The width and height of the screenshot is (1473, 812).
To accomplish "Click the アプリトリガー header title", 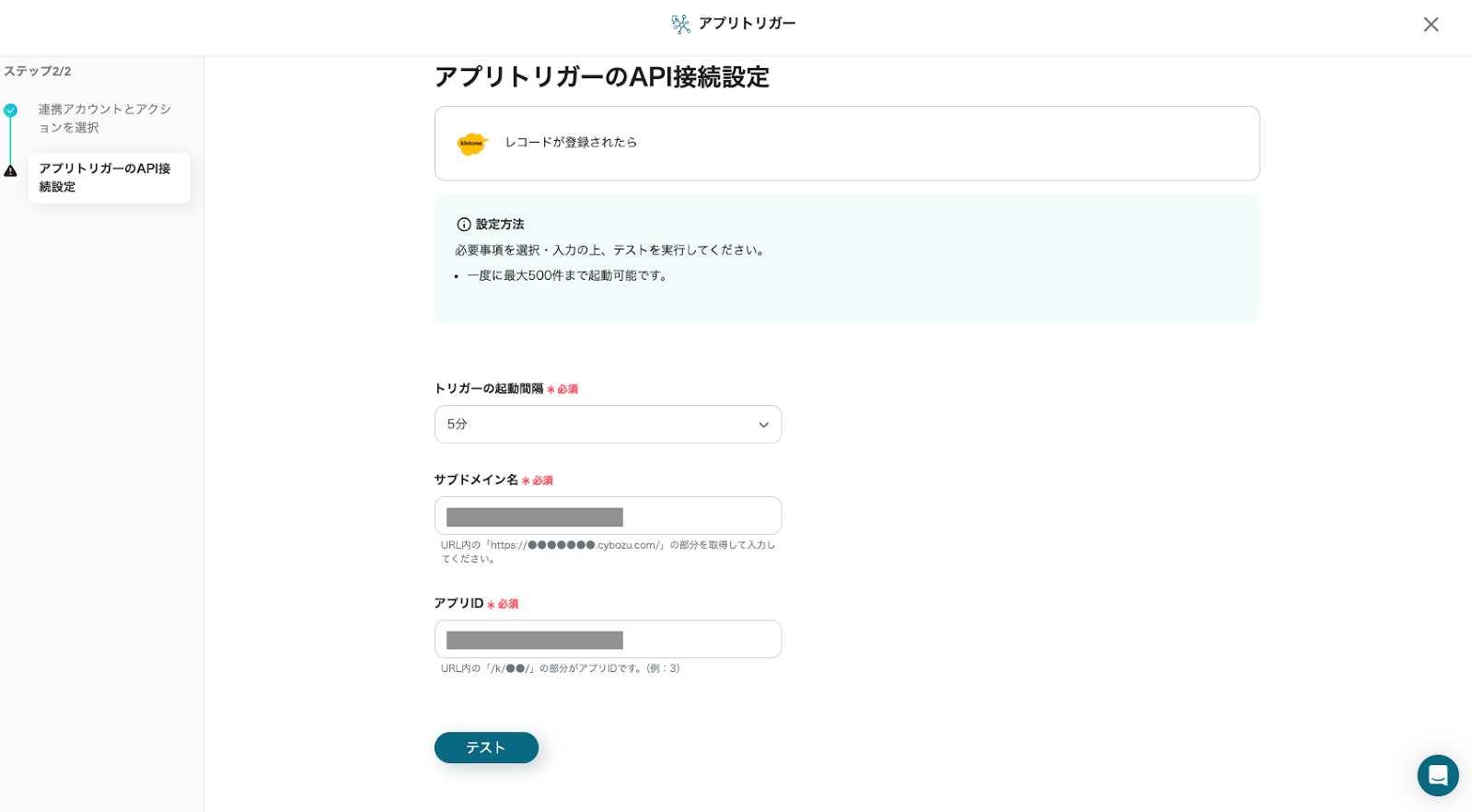I will (x=747, y=24).
